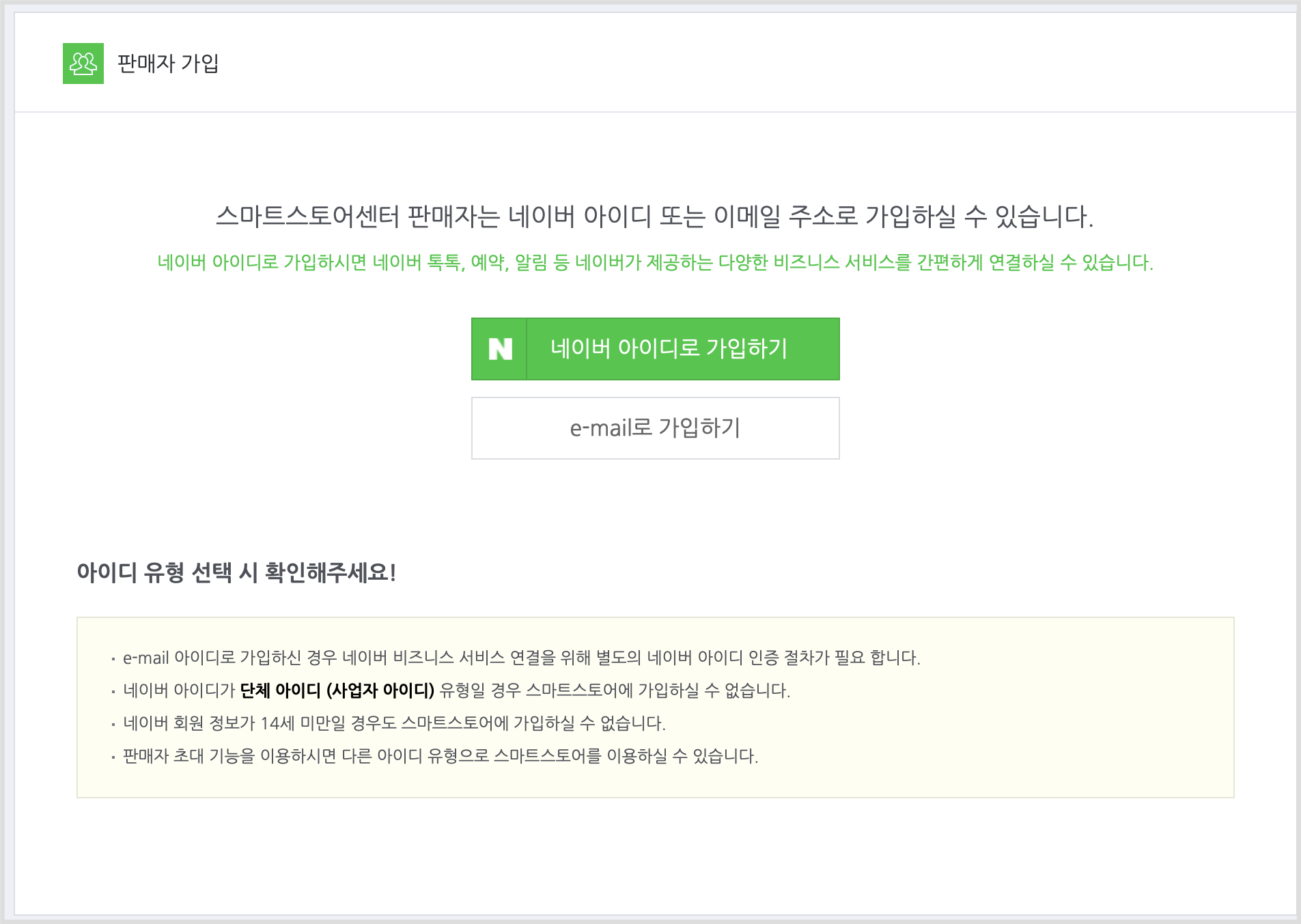Click e-mail로 가입하기 button
Image resolution: width=1301 pixels, height=924 pixels.
click(655, 428)
